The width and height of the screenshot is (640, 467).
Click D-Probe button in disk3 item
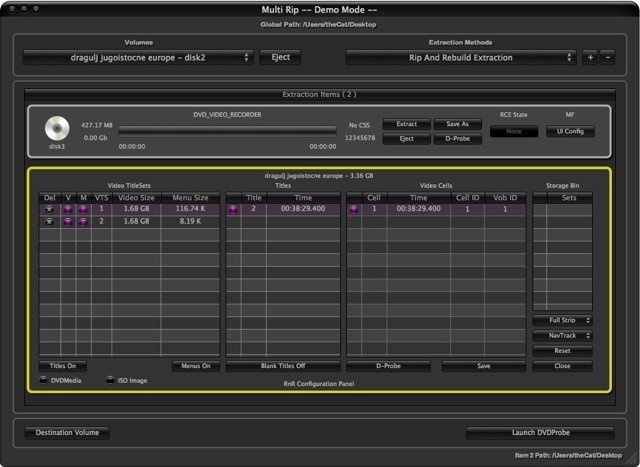458,139
